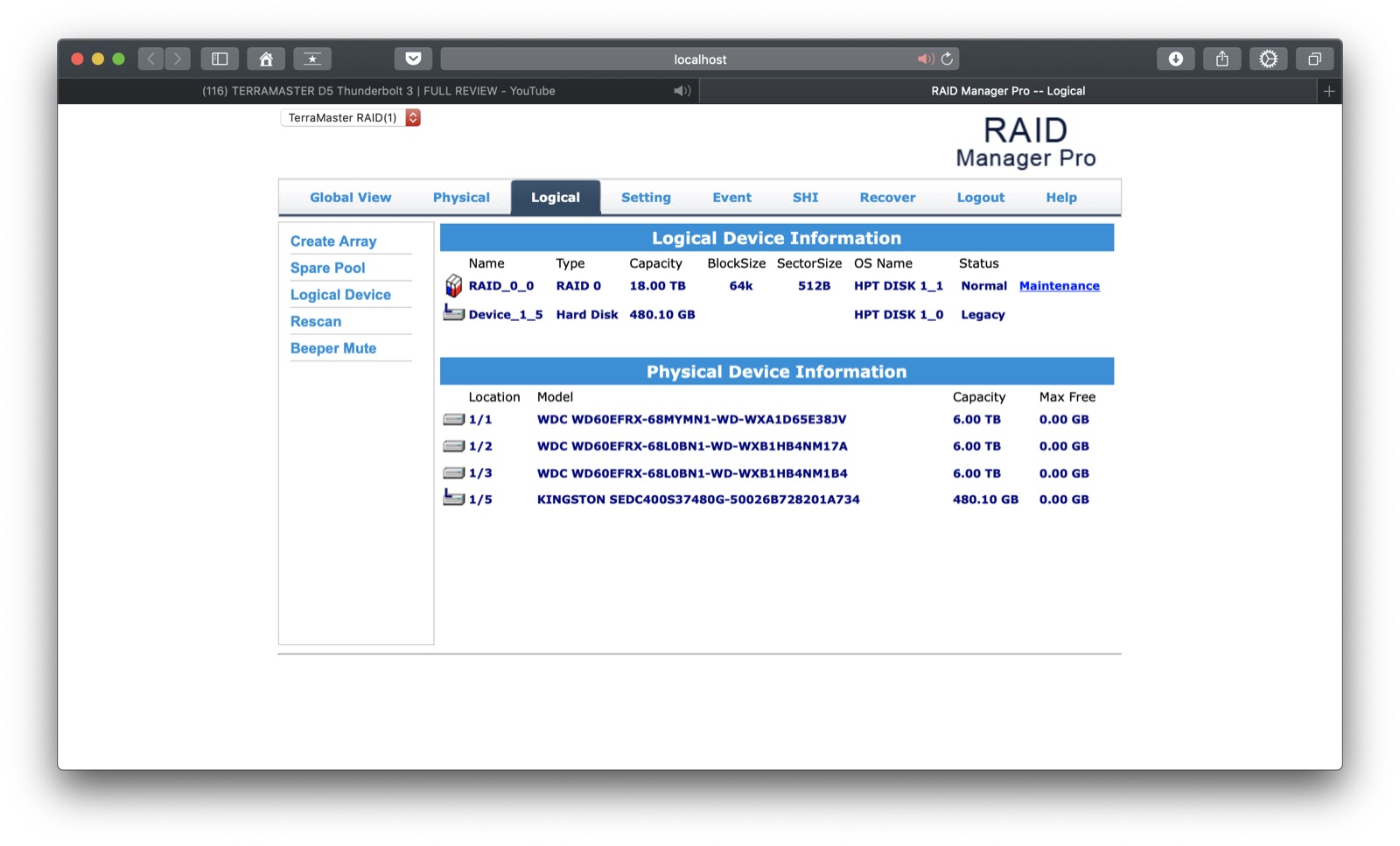Open the Event tab

(731, 198)
